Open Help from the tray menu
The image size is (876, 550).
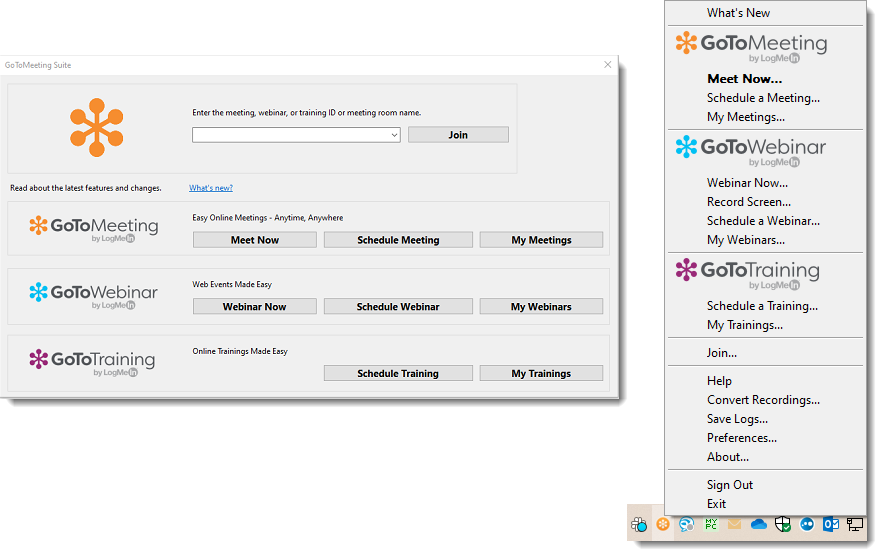pos(719,381)
